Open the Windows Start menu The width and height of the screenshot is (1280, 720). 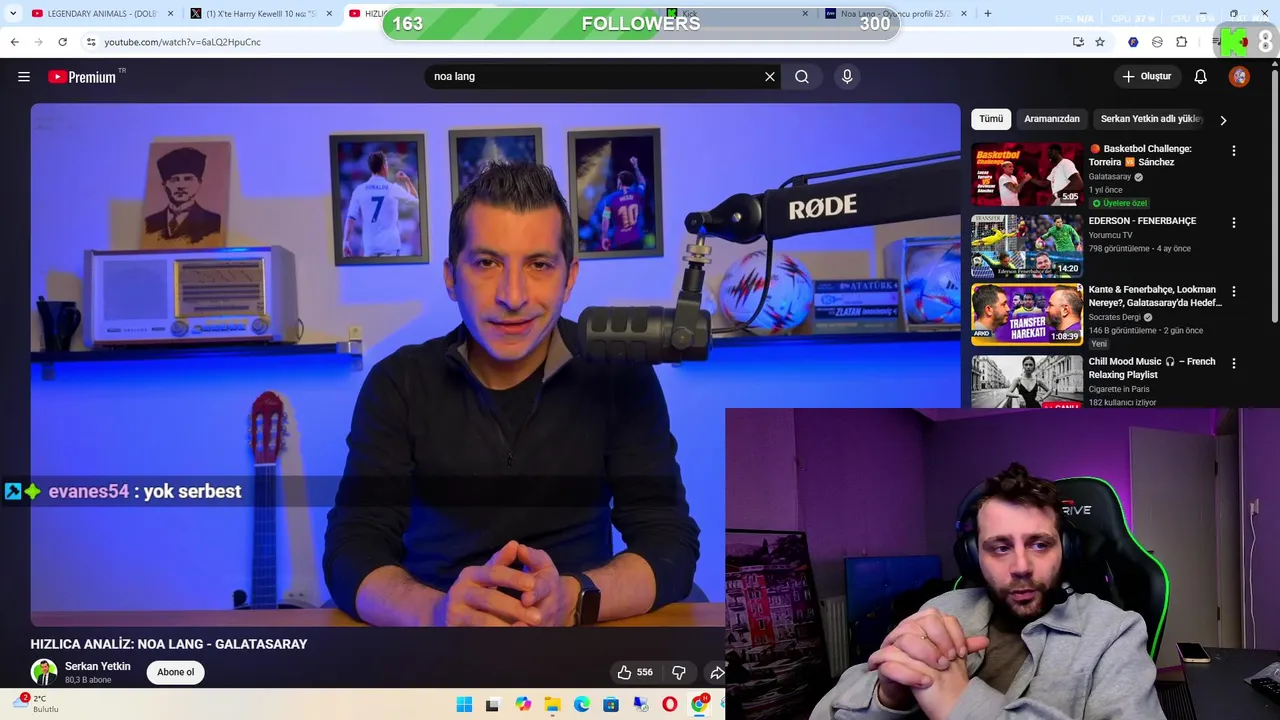coord(464,705)
